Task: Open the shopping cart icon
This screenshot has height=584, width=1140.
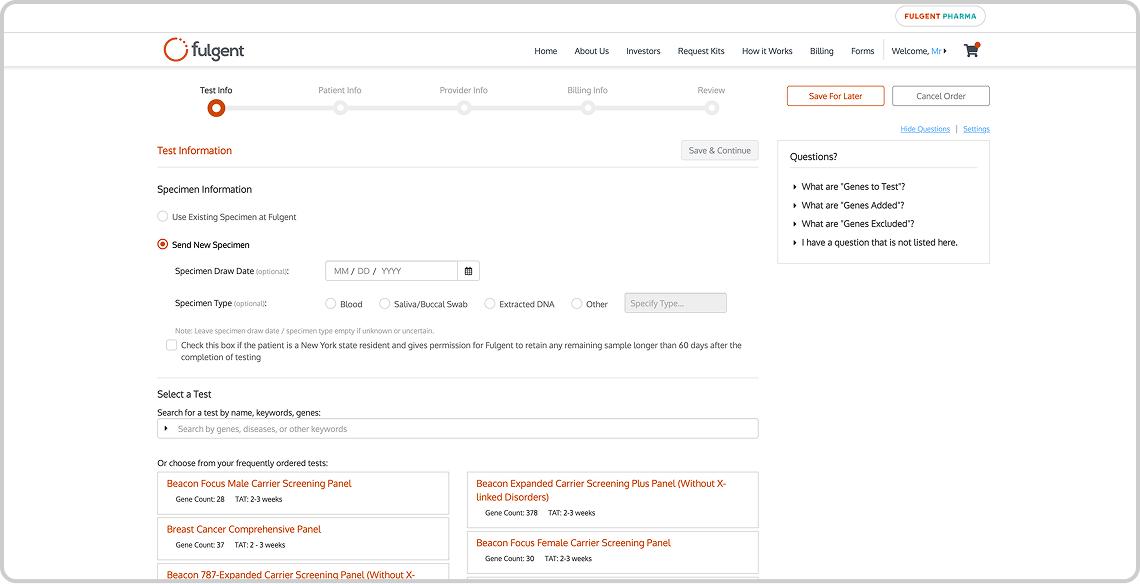Action: [x=970, y=50]
